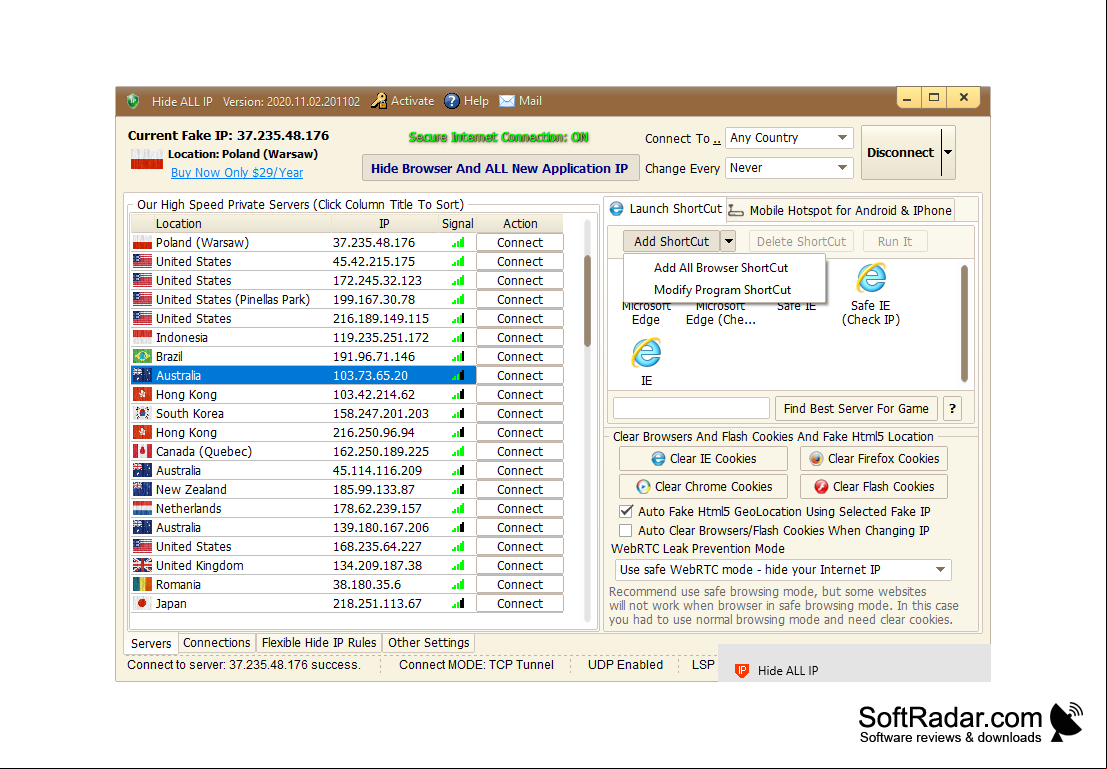Image resolution: width=1107 pixels, height=769 pixels.
Task: Open Help via the question mark icon
Action: pos(452,101)
